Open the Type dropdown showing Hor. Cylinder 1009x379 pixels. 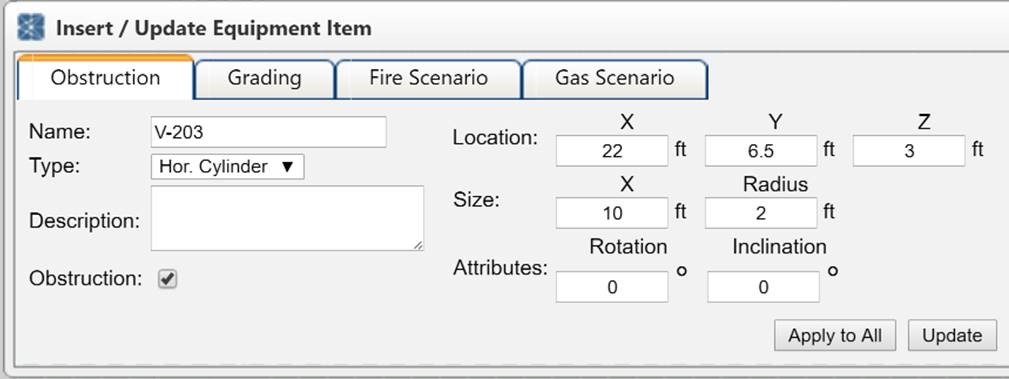pos(227,167)
